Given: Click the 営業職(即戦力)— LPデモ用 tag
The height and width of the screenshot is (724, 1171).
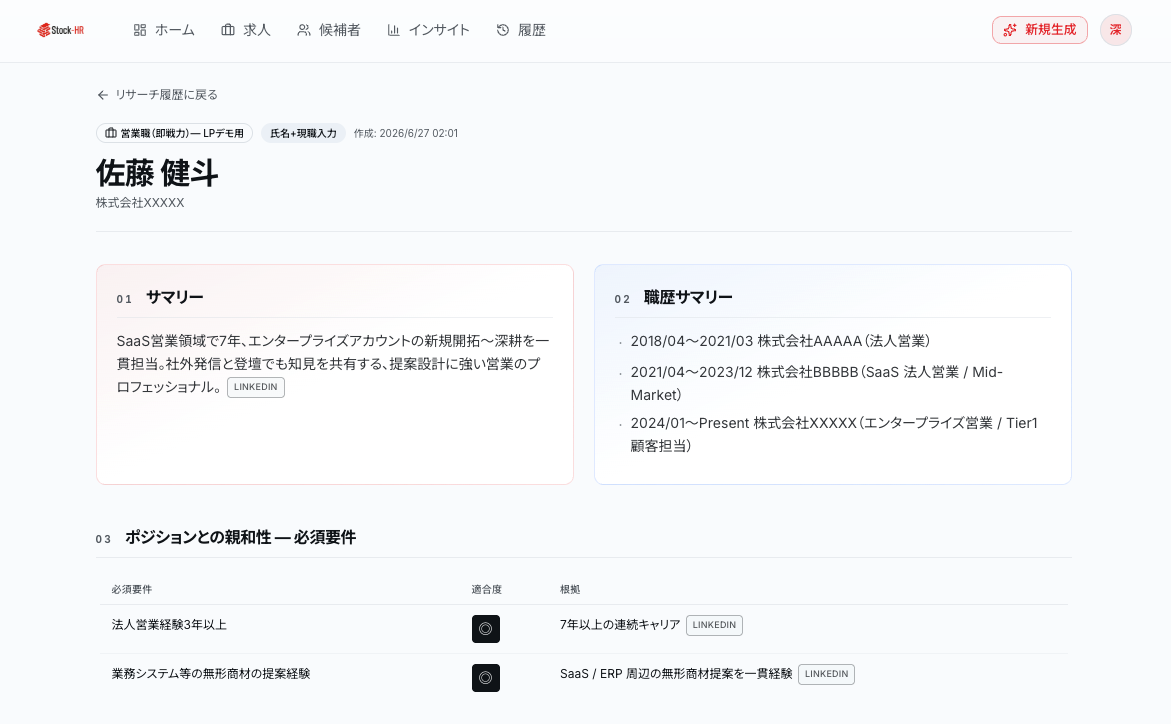Looking at the screenshot, I should (x=174, y=133).
